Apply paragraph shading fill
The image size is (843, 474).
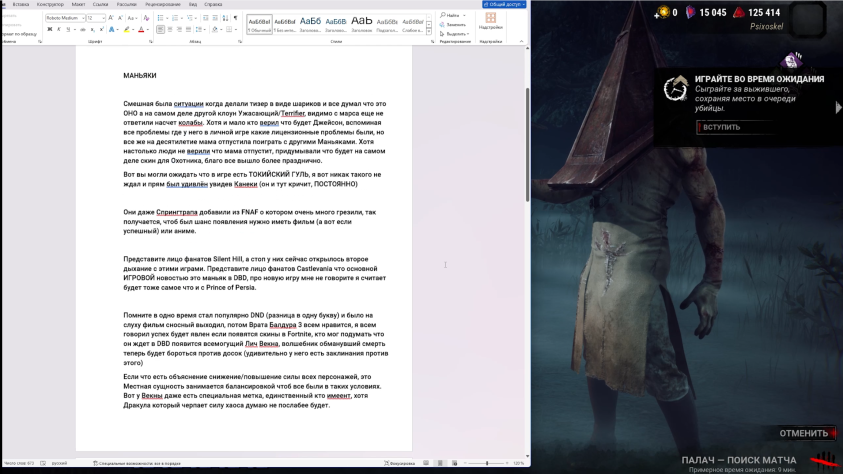coord(215,29)
